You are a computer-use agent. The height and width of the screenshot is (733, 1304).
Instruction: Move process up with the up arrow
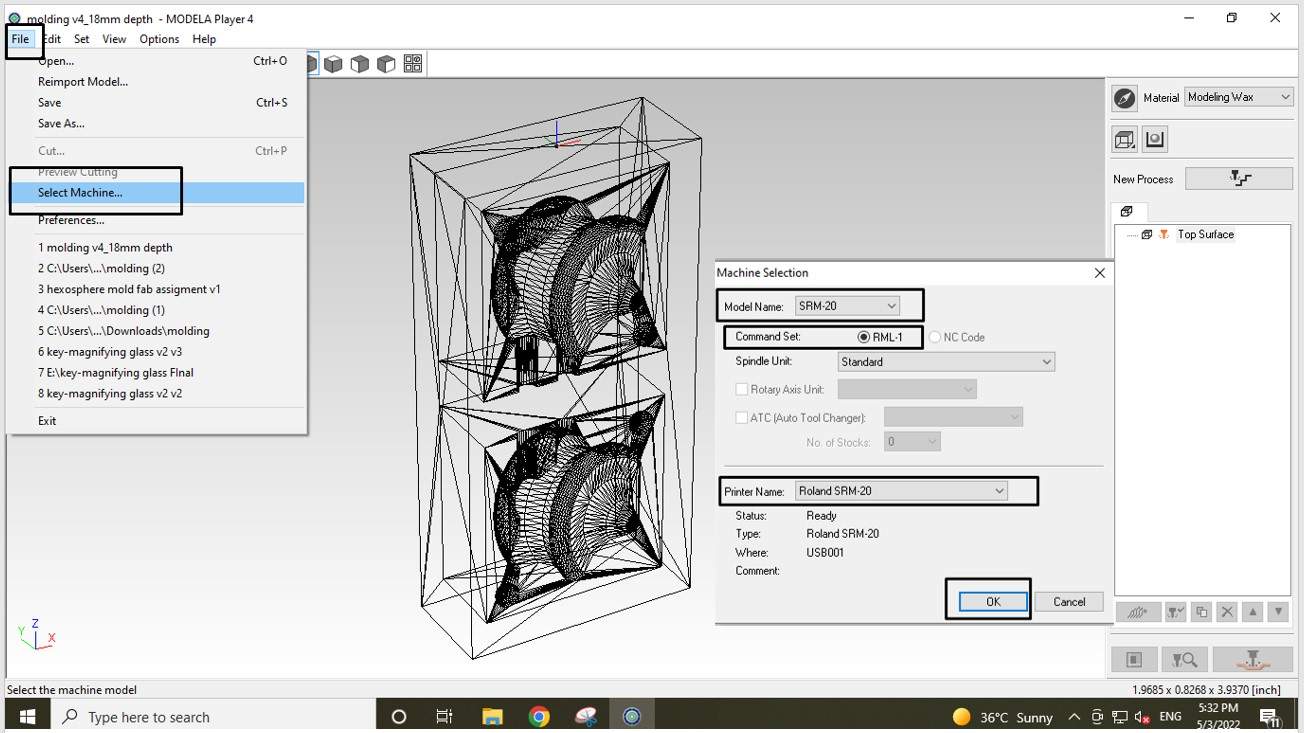coord(1253,612)
